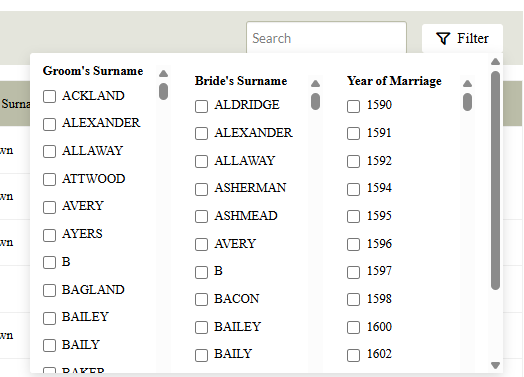This screenshot has height=377, width=524.
Task: Check ALLAWAY in Groom's Surname list
Action: coord(49,151)
